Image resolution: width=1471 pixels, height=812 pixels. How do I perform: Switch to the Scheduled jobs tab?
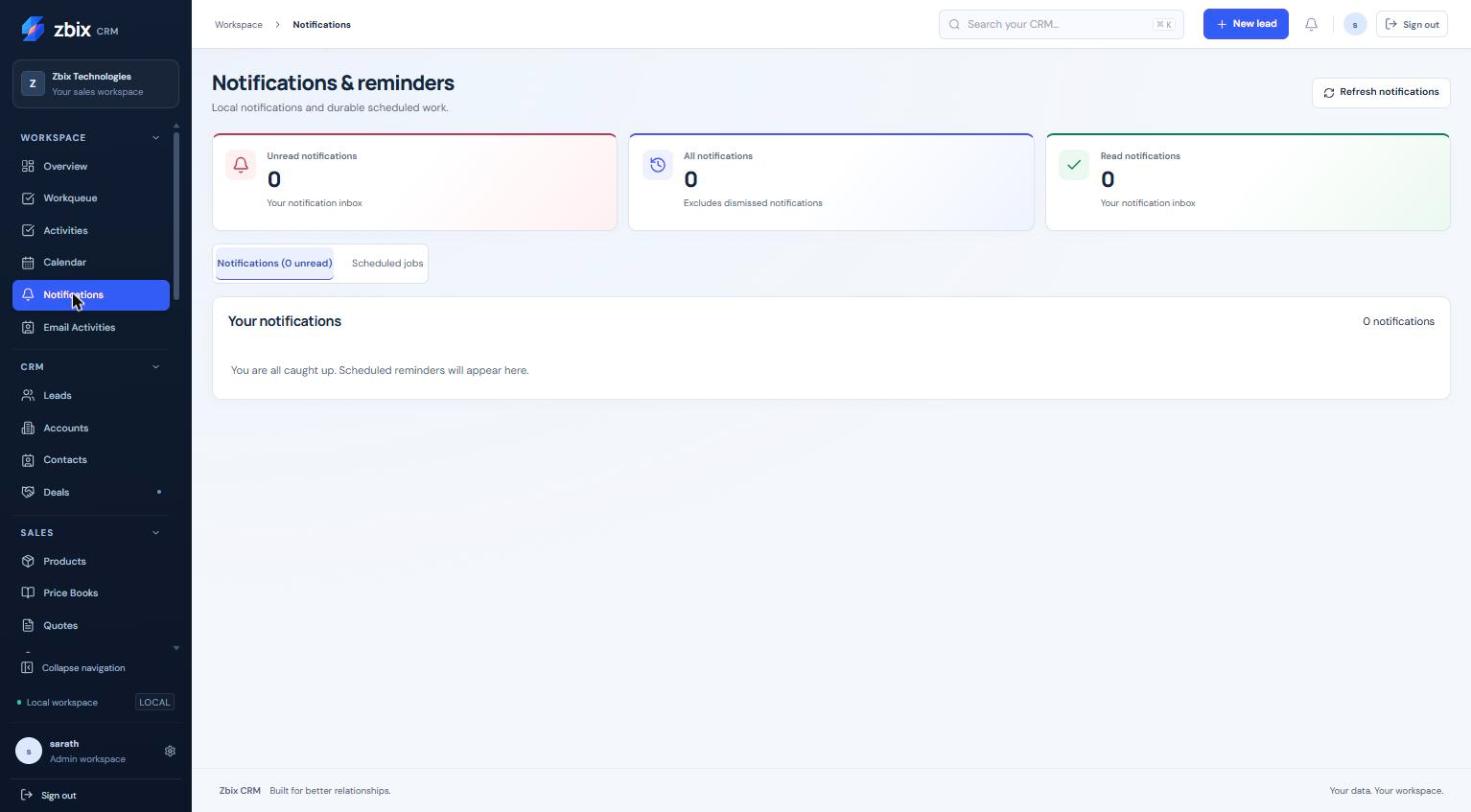point(387,264)
